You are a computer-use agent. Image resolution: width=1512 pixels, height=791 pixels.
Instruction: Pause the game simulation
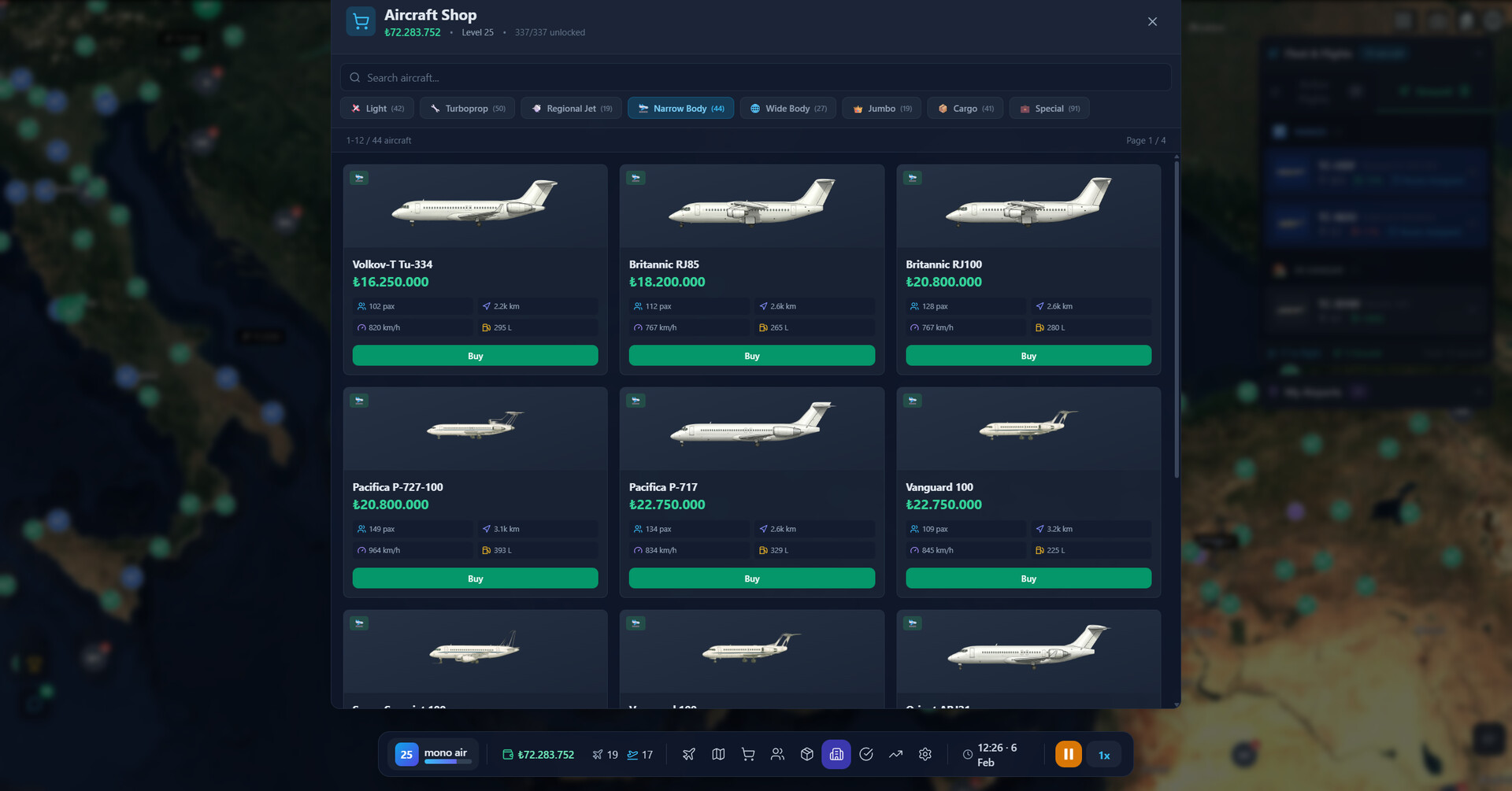(1068, 754)
